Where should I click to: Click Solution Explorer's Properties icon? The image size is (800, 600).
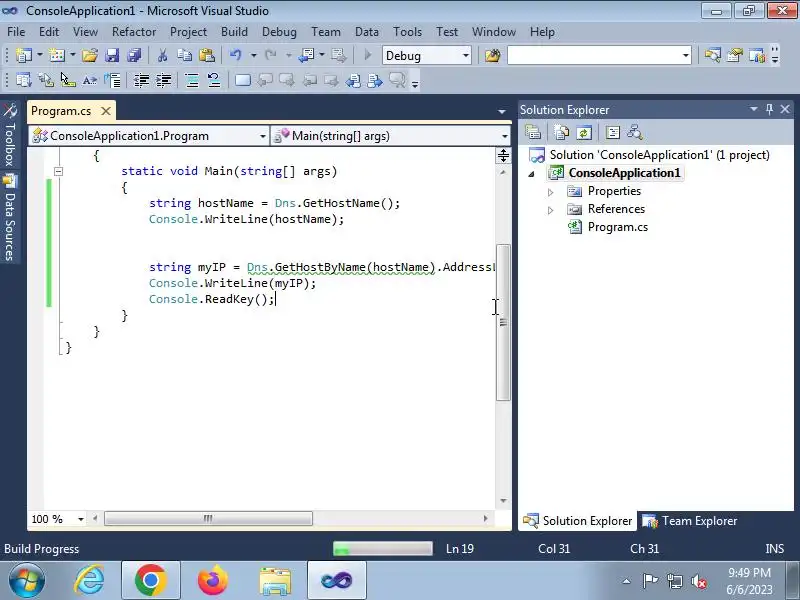tap(533, 133)
